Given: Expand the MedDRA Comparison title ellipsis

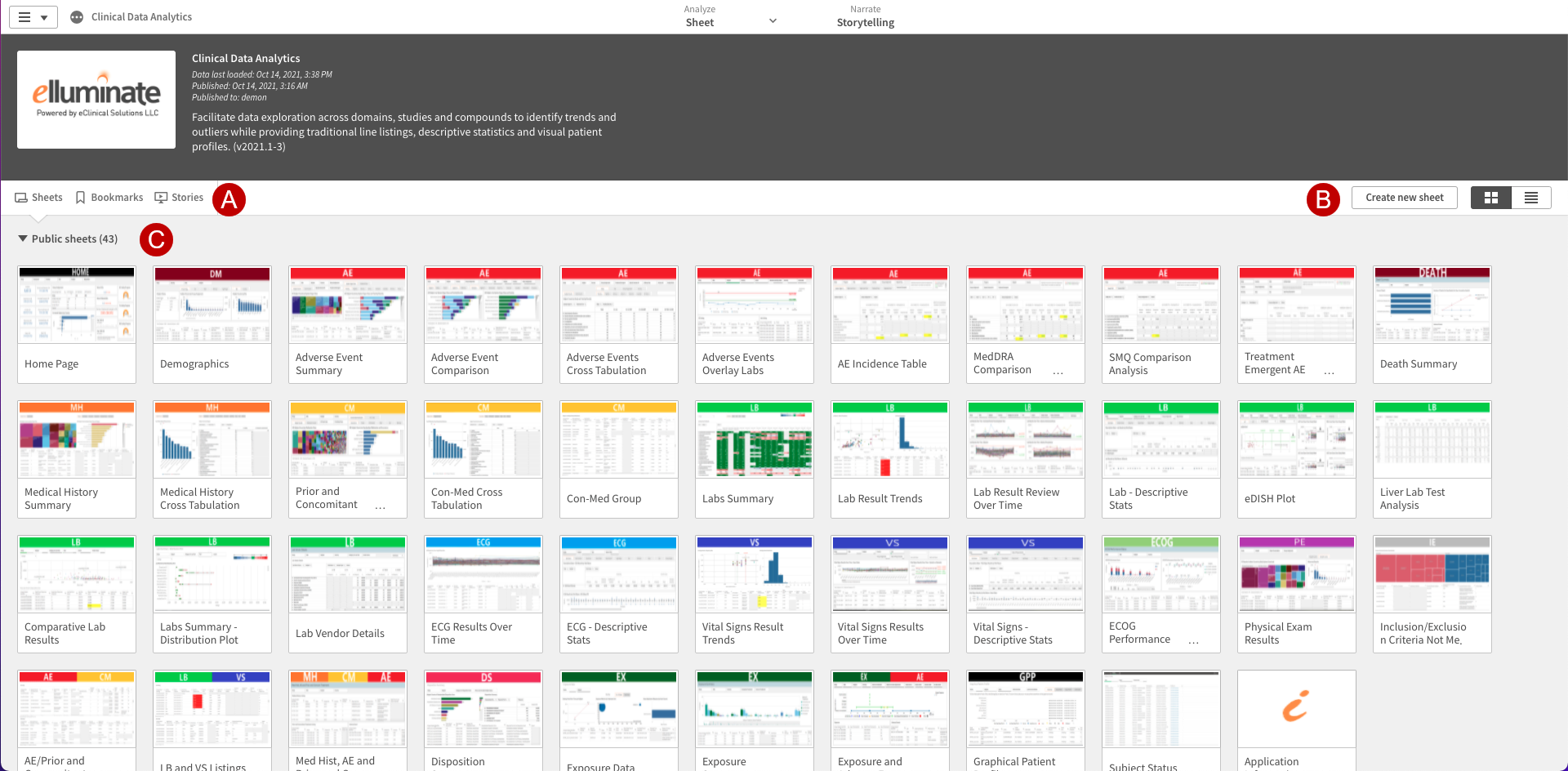Looking at the screenshot, I should (x=1058, y=372).
